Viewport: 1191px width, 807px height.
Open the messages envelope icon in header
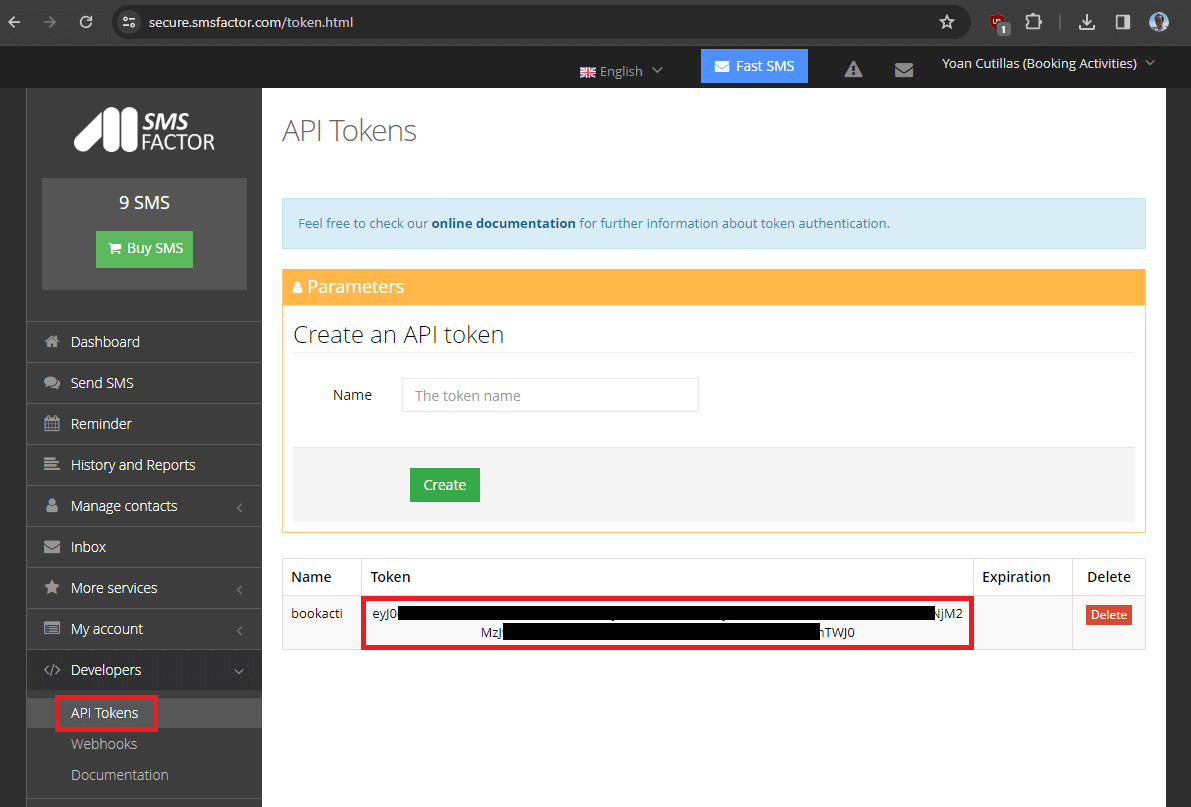pyautogui.click(x=904, y=70)
